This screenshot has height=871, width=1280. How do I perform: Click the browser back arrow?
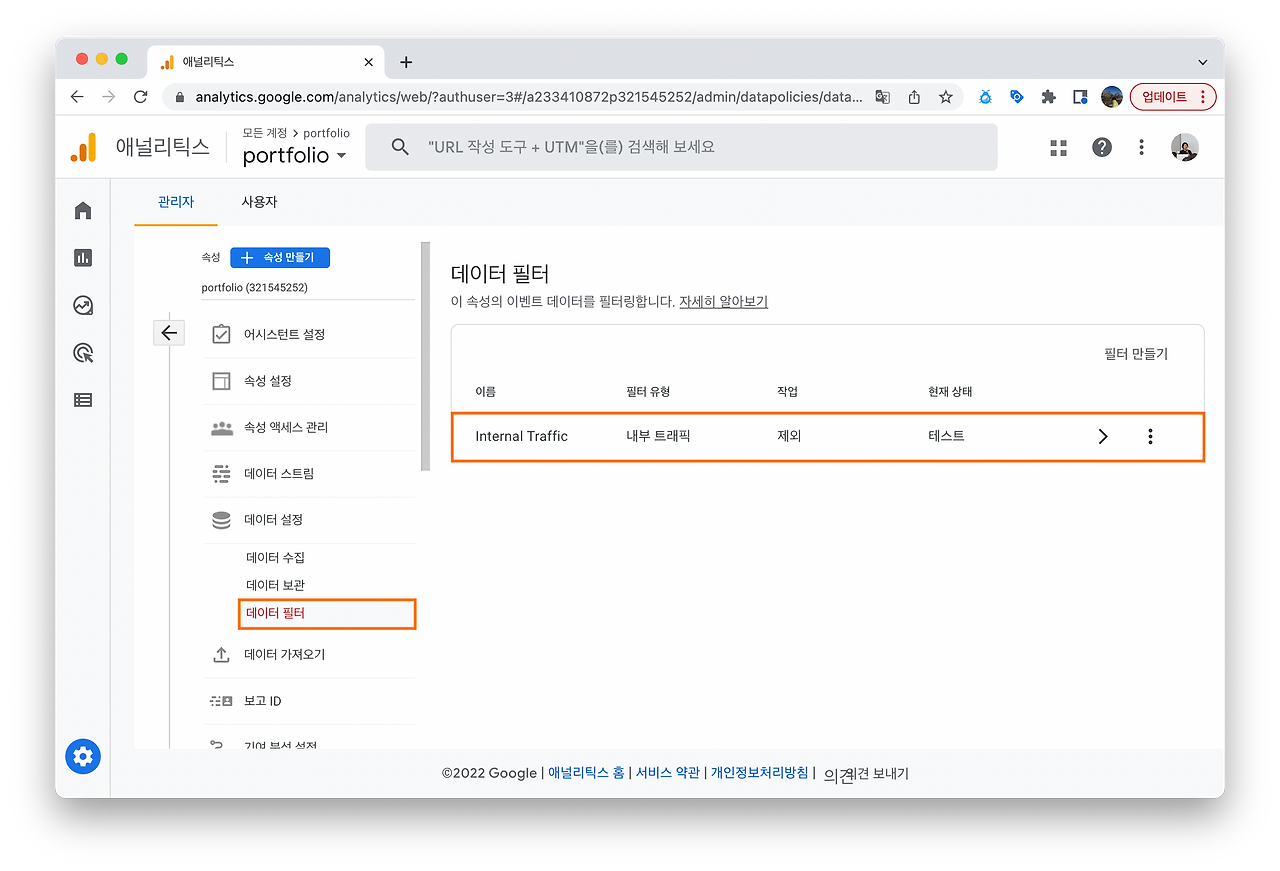[77, 97]
